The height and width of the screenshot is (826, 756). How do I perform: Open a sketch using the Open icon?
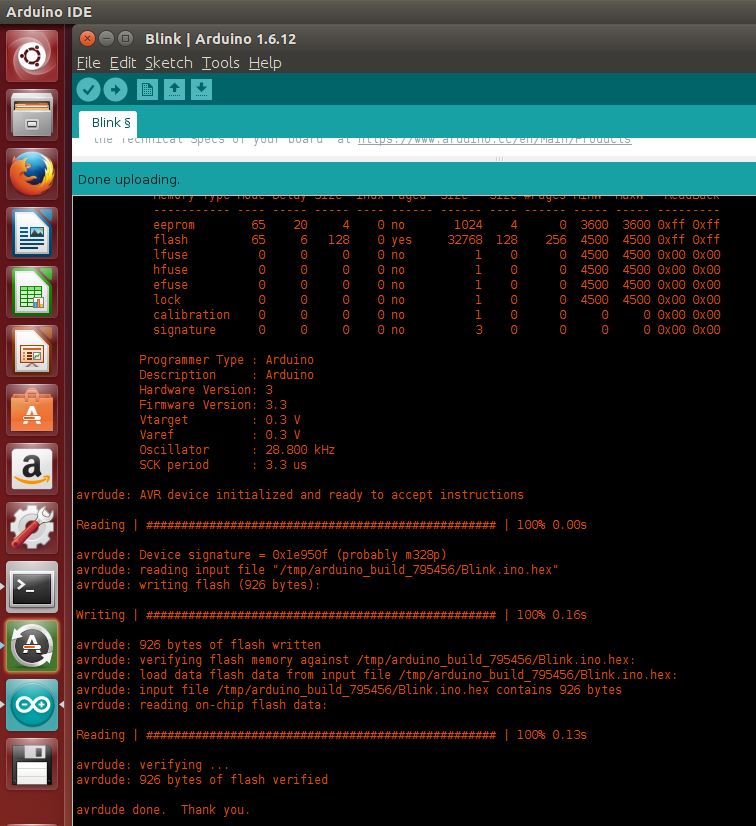tap(174, 90)
